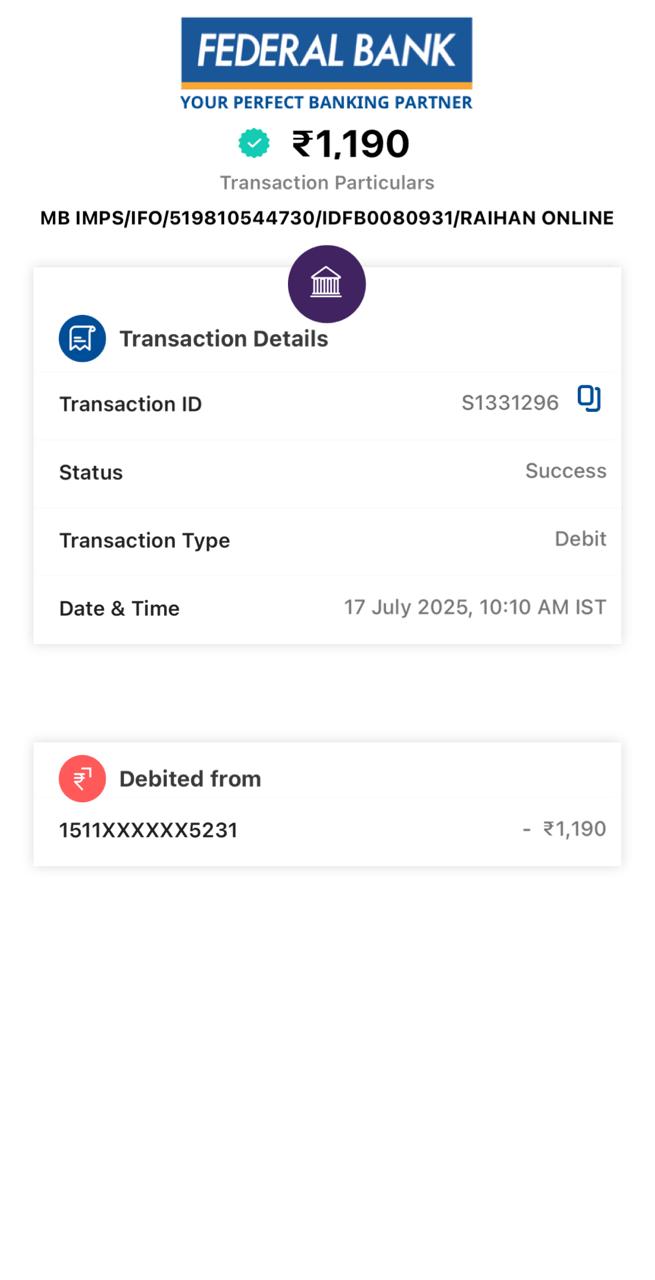Screen dimensions: 655x1280
Task: Tap the red rupee Debited from icon
Action: coord(82,778)
